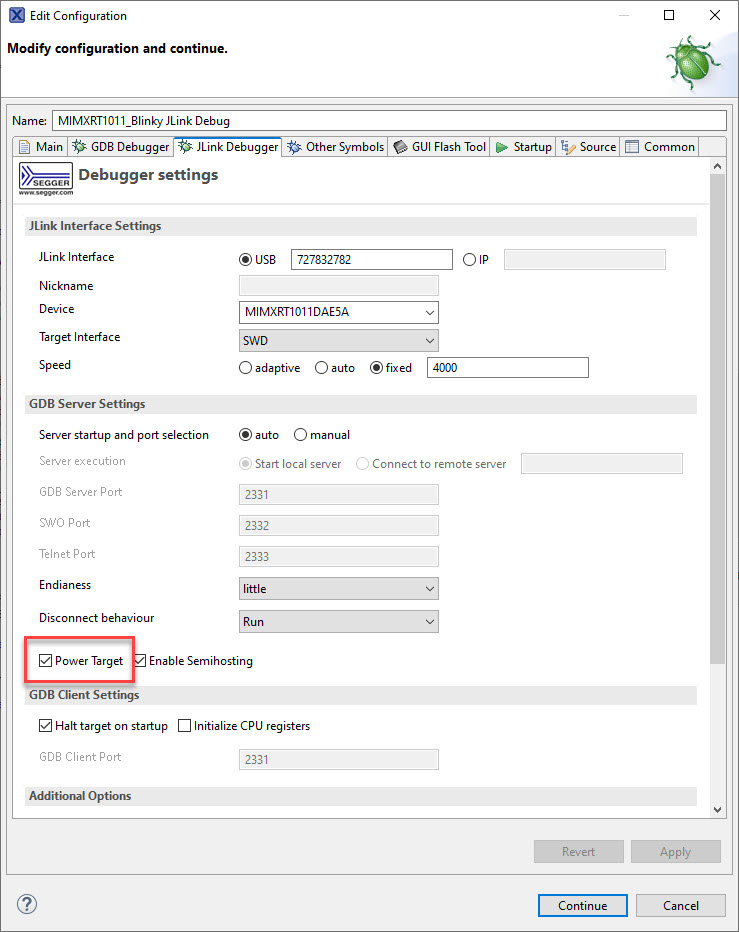
Task: Uncheck the Power Target checkbox
Action: click(46, 661)
